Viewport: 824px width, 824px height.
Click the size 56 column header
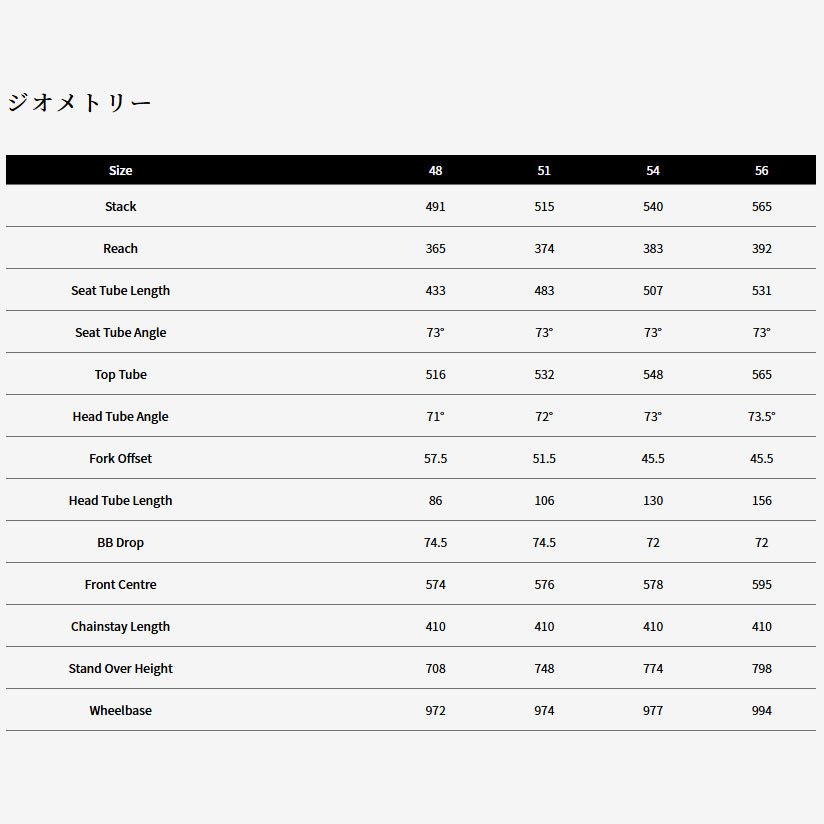click(x=762, y=171)
